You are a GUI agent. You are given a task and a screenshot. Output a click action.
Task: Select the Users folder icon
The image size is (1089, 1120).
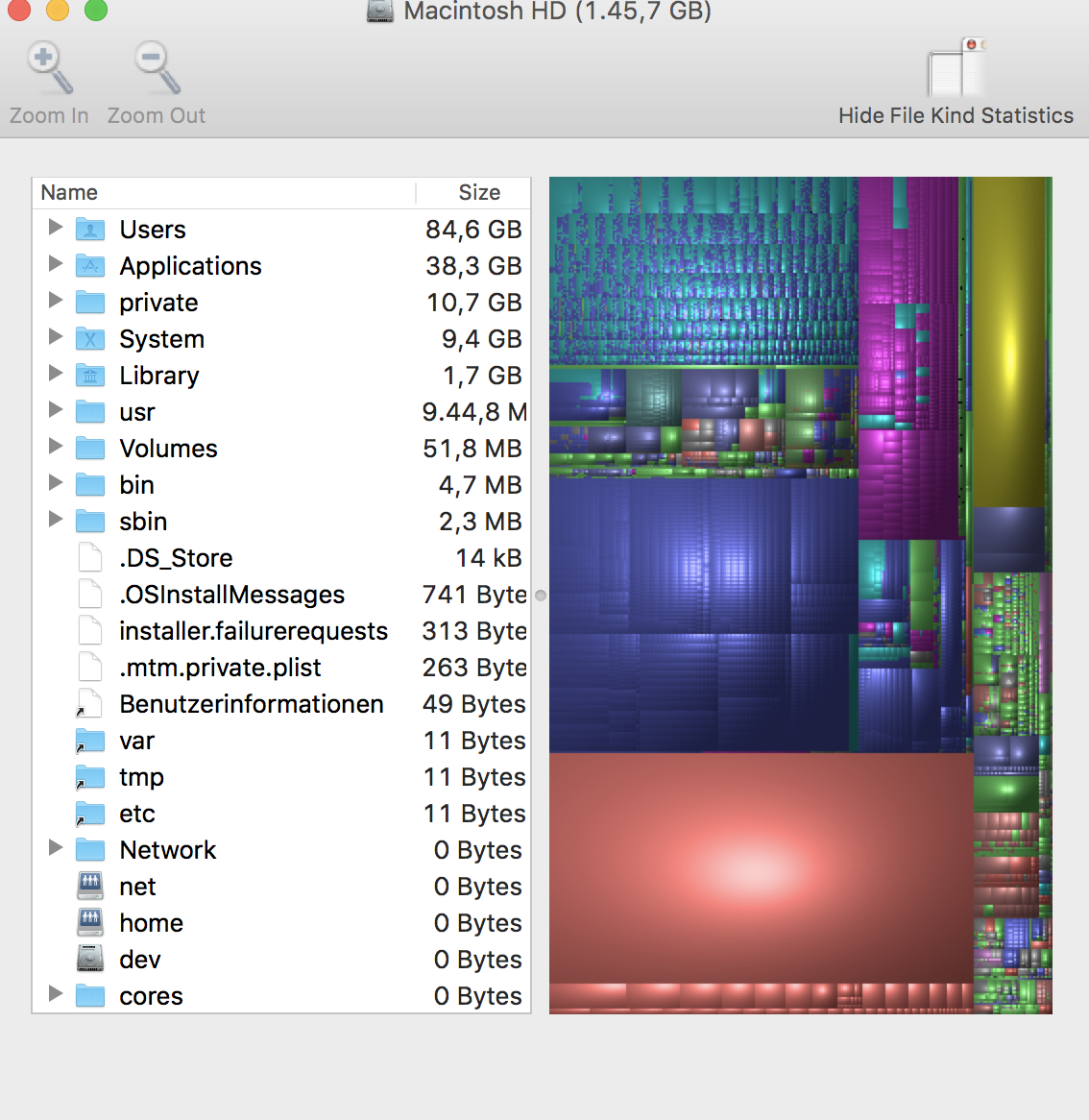coord(90,230)
